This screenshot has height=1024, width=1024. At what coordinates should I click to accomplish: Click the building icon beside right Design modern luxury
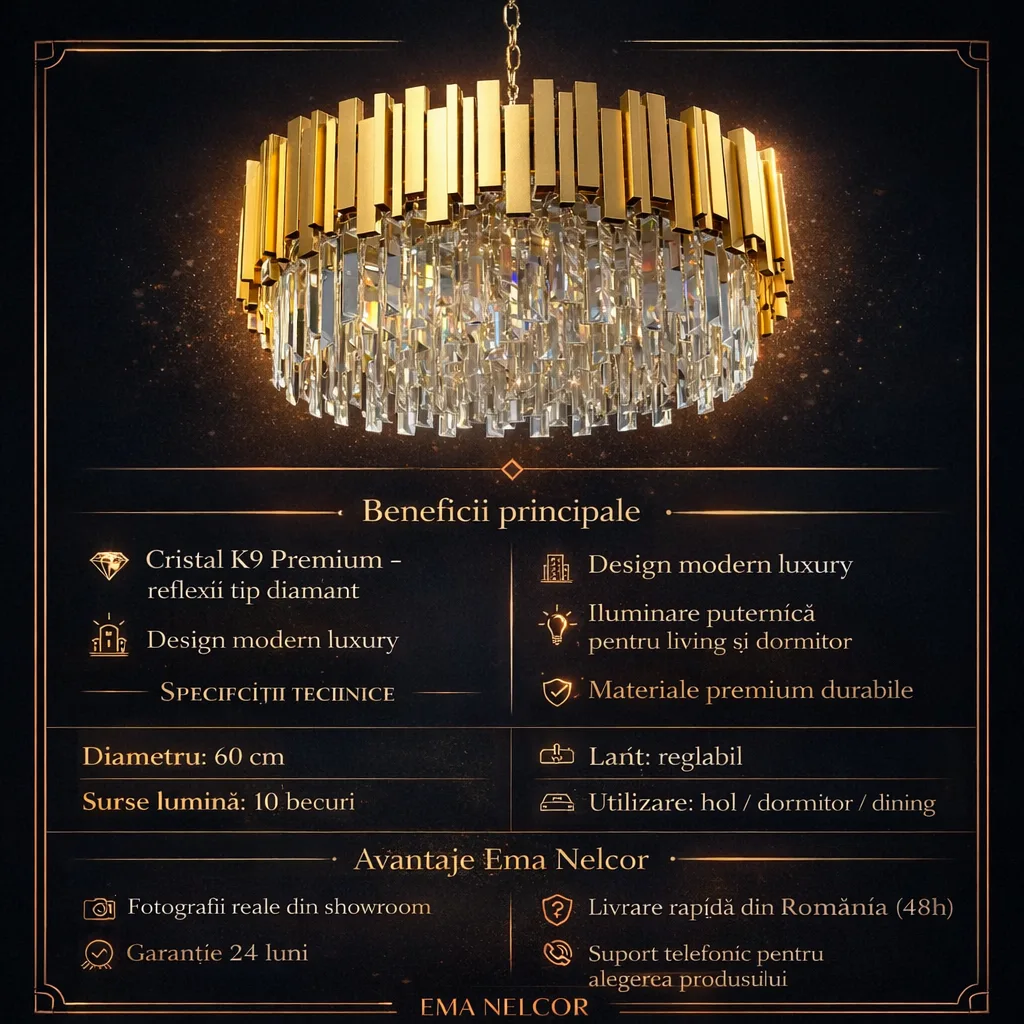coord(556,567)
